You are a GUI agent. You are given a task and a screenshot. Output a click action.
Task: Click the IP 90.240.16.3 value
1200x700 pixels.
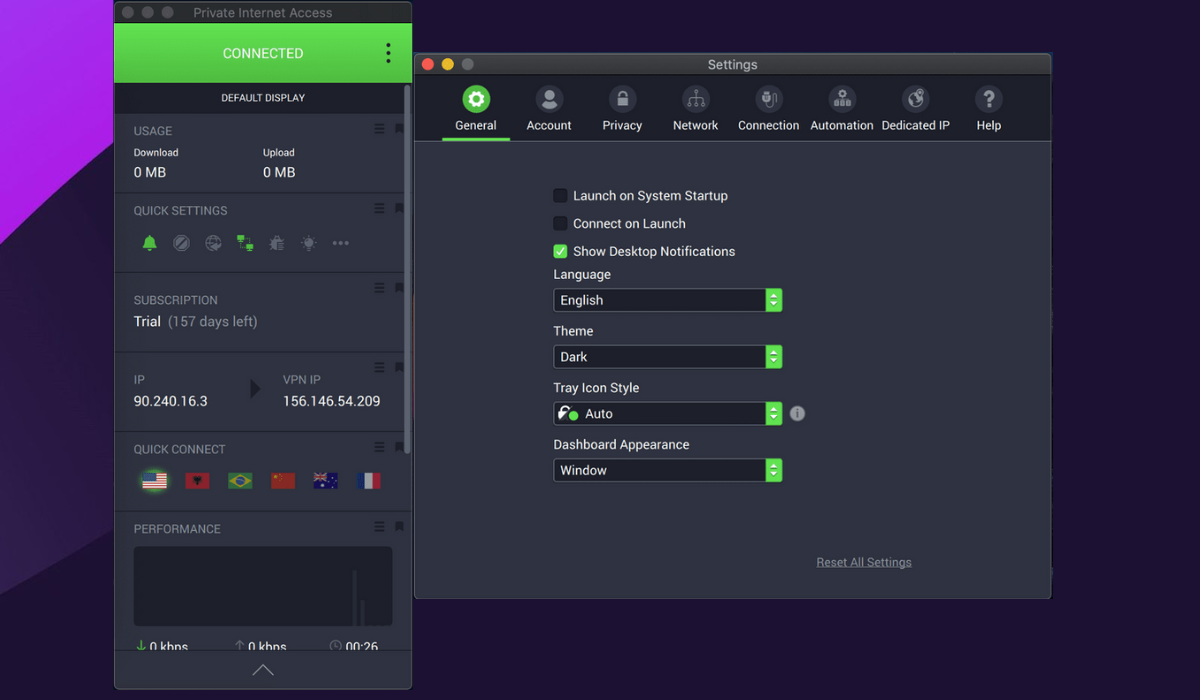(x=171, y=401)
